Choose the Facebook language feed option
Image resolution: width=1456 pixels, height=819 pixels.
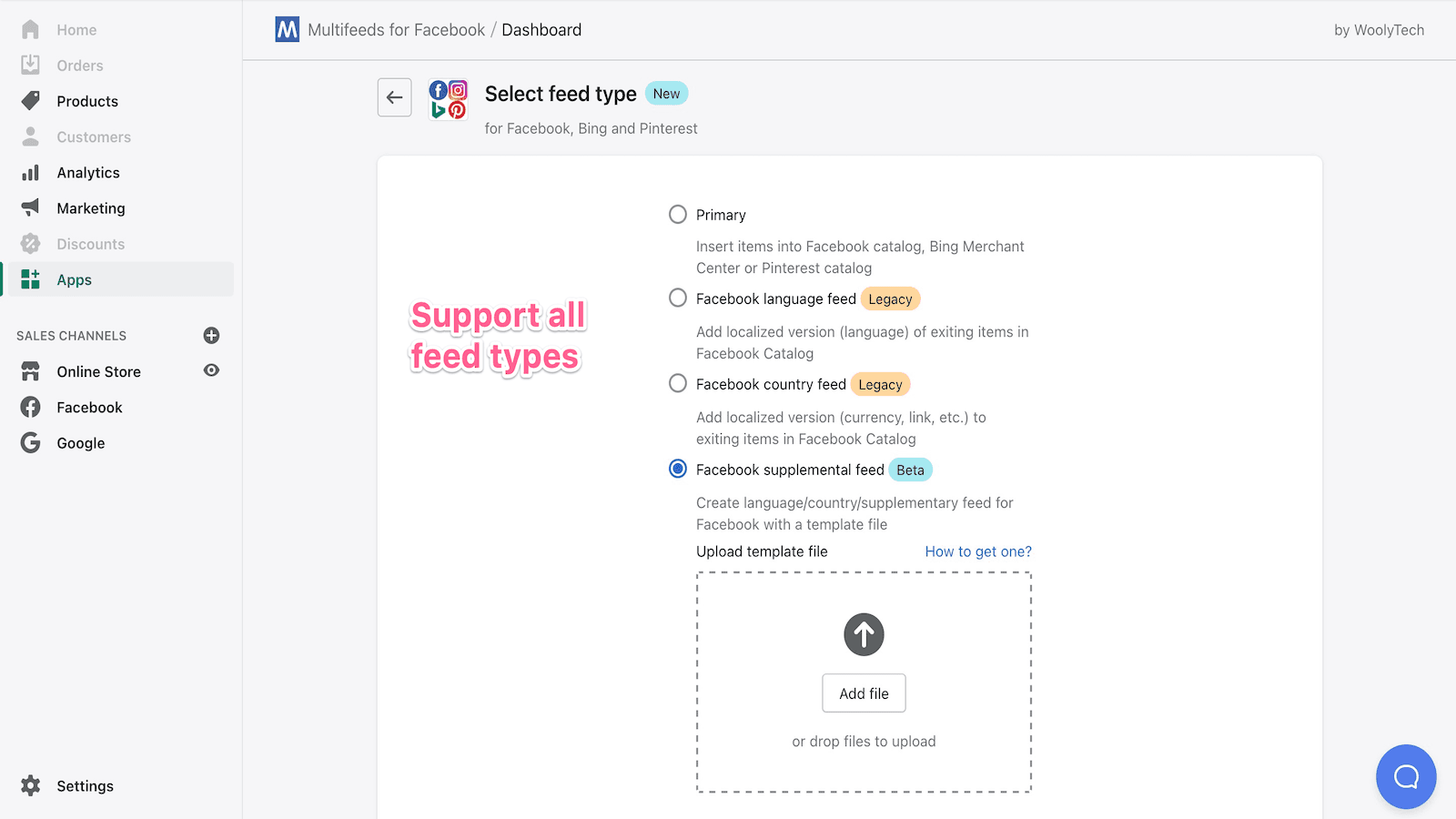click(677, 298)
